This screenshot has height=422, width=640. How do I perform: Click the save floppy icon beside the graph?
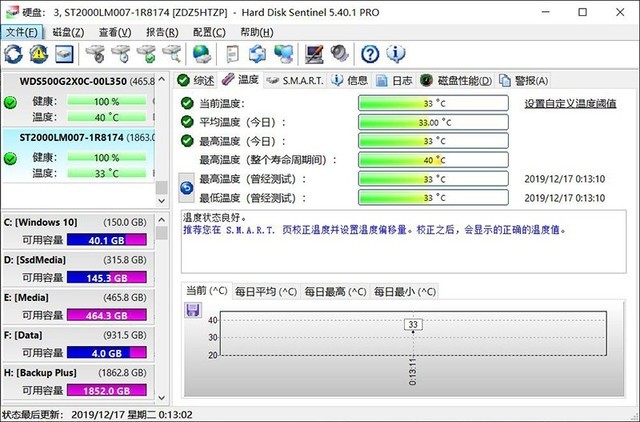tap(192, 310)
